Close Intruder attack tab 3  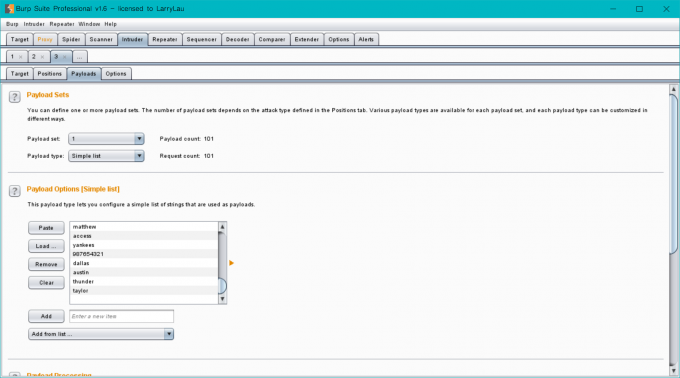tap(65, 57)
